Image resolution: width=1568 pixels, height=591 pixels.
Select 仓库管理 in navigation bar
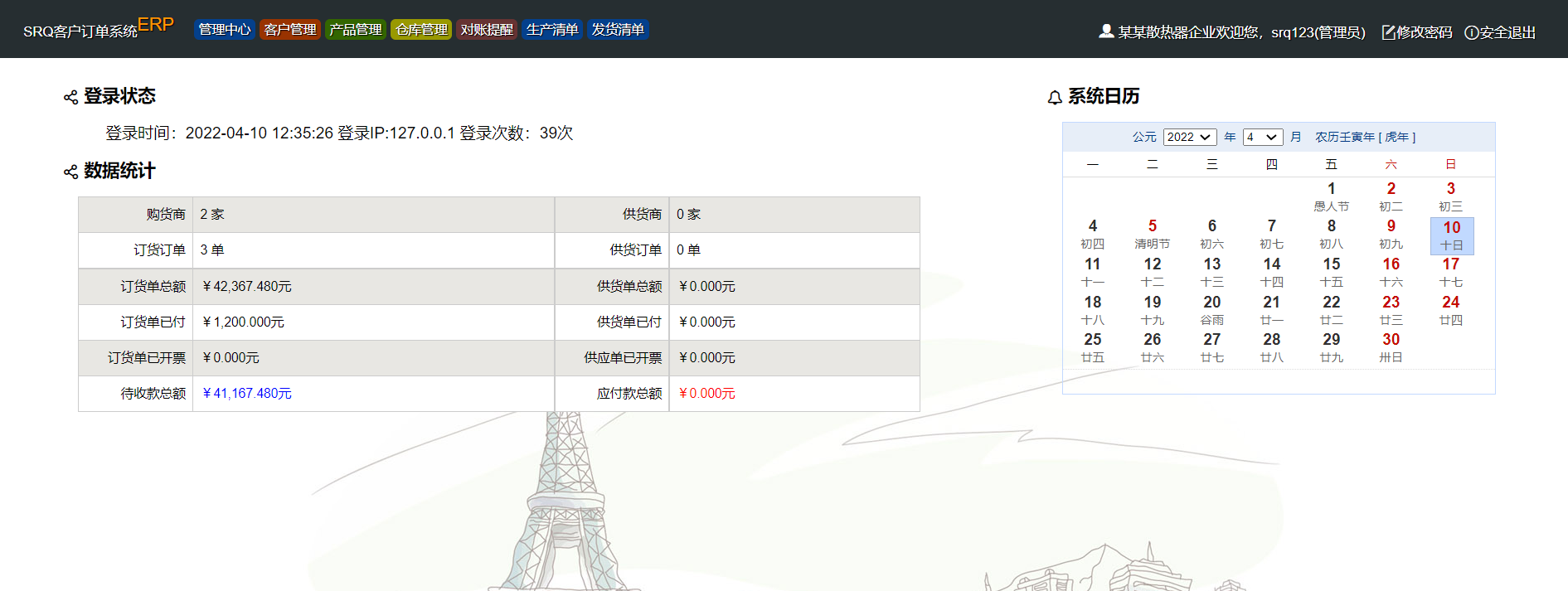421,30
